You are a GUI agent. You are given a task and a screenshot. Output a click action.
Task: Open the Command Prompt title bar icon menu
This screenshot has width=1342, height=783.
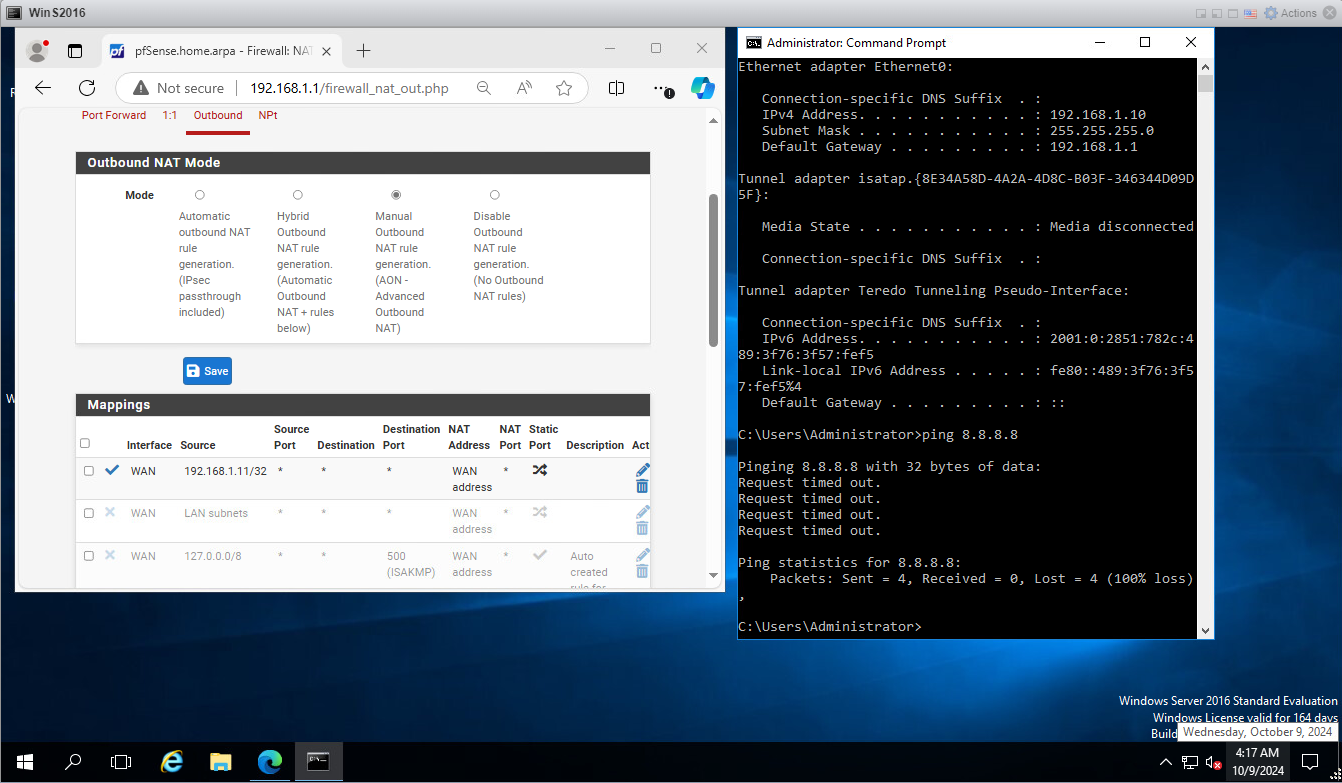pyautogui.click(x=755, y=42)
